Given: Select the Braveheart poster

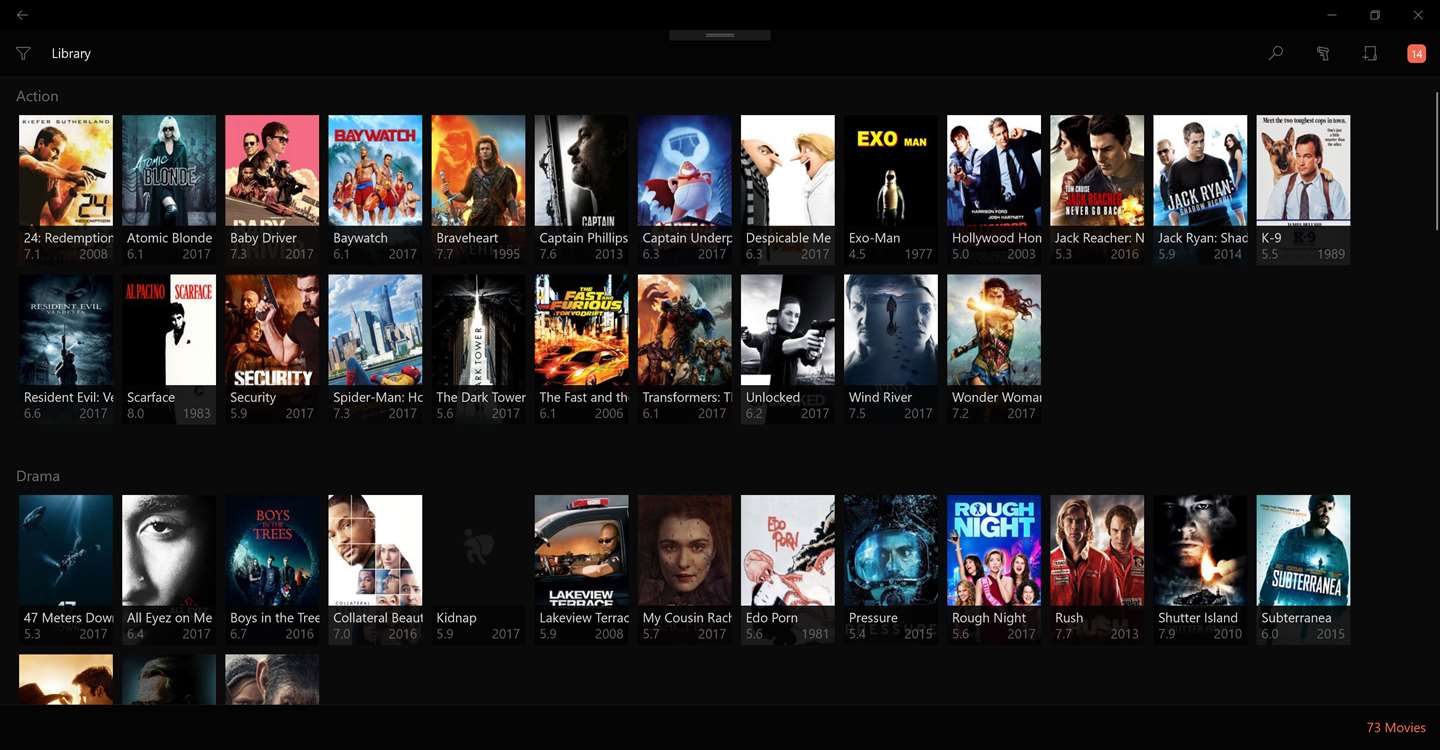Looking at the screenshot, I should click(478, 190).
